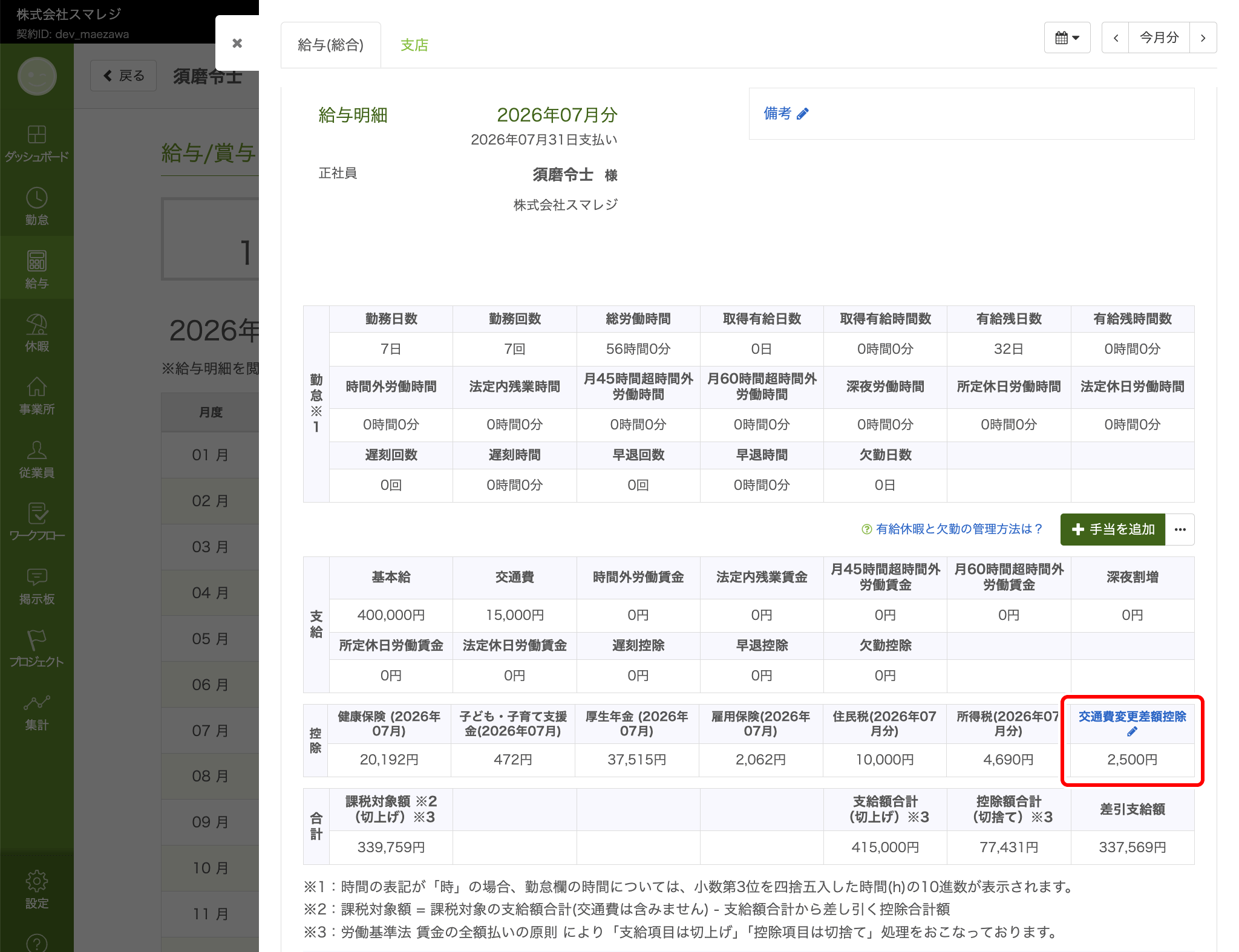1239x952 pixels.
Task: Expand the three-dot menu beside 手当を追加
Action: pos(1180,529)
